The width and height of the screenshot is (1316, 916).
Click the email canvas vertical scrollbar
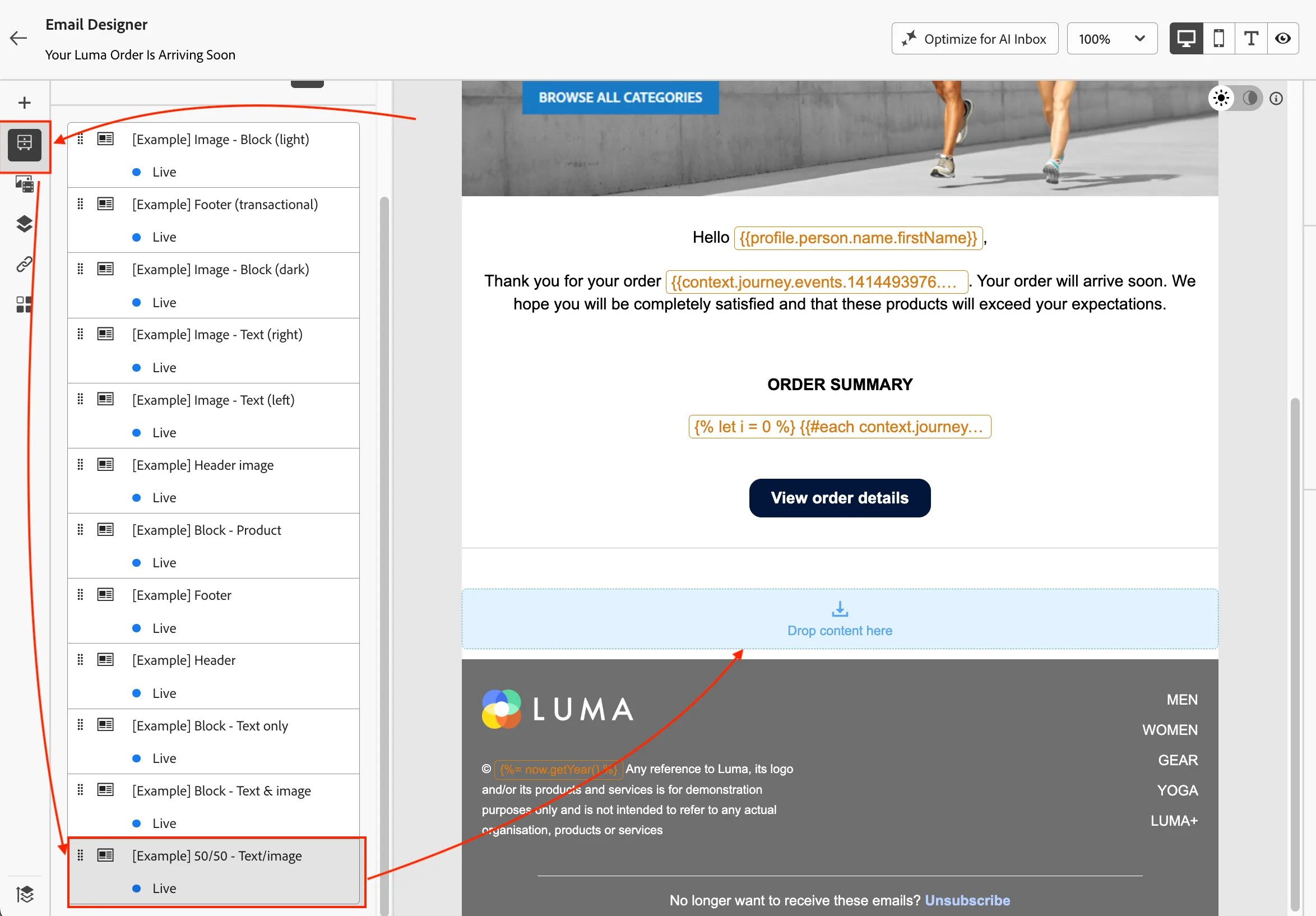1294,654
